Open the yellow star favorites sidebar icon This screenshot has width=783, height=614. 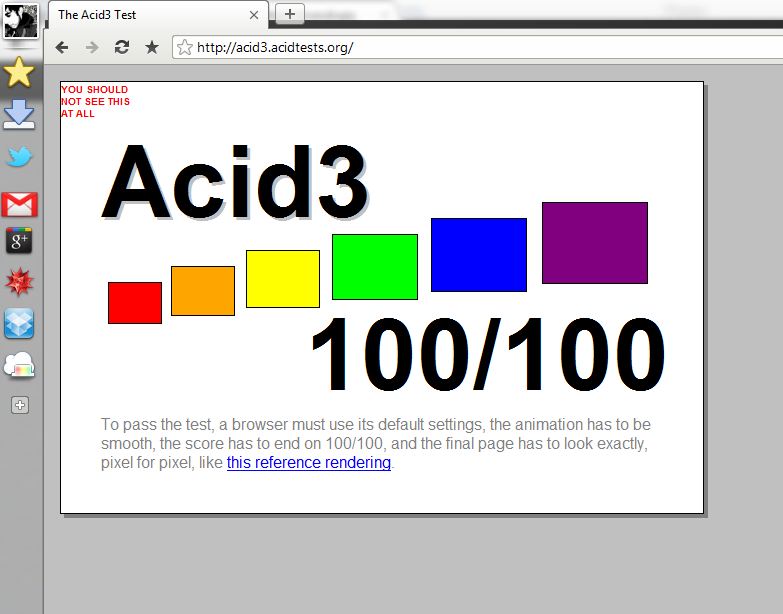tap(20, 72)
